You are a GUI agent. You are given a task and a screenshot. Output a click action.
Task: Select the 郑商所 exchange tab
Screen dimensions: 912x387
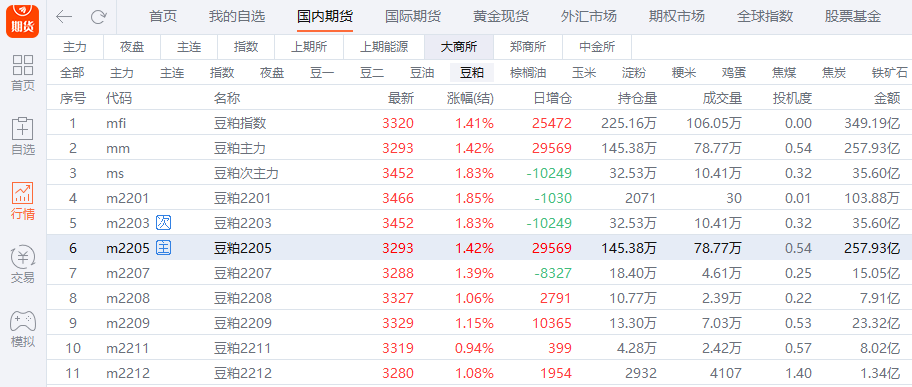tap(528, 47)
